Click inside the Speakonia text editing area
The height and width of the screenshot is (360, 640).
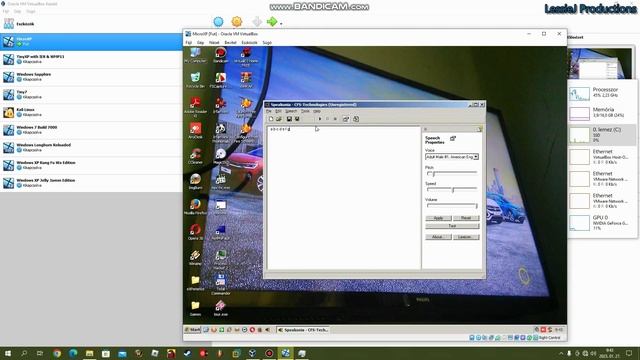[x=344, y=198]
